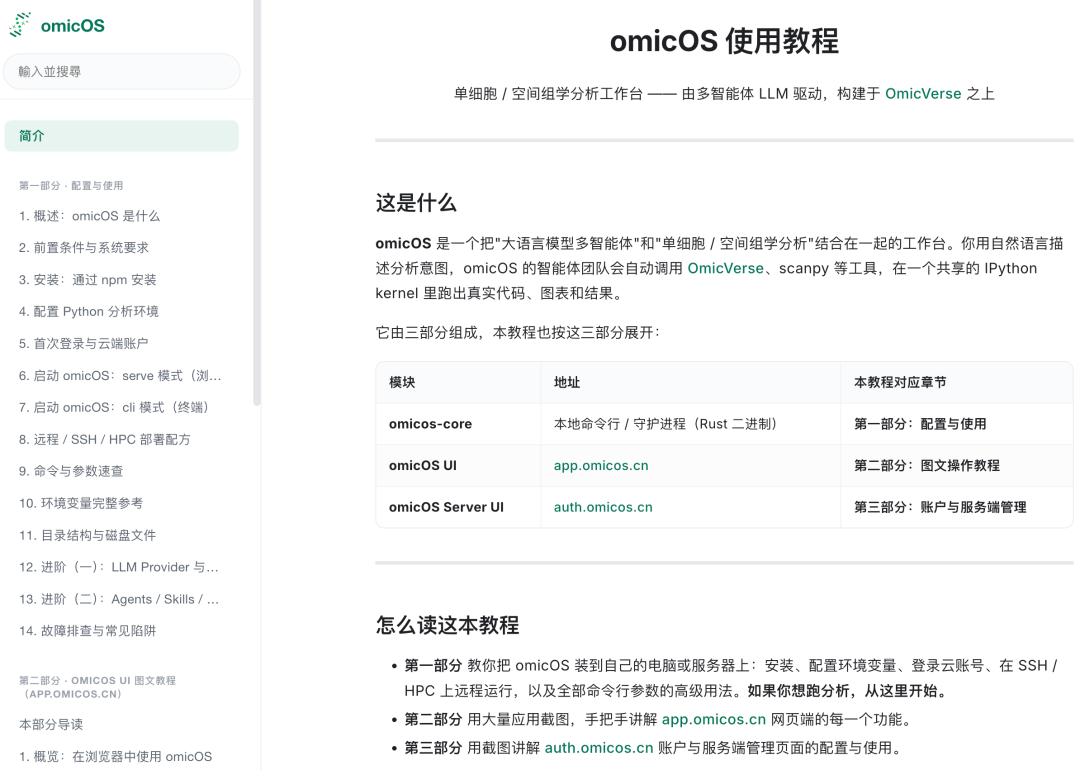Click the sidebar vertical scrollbar thumb
This screenshot has width=1080, height=770.
point(257,203)
